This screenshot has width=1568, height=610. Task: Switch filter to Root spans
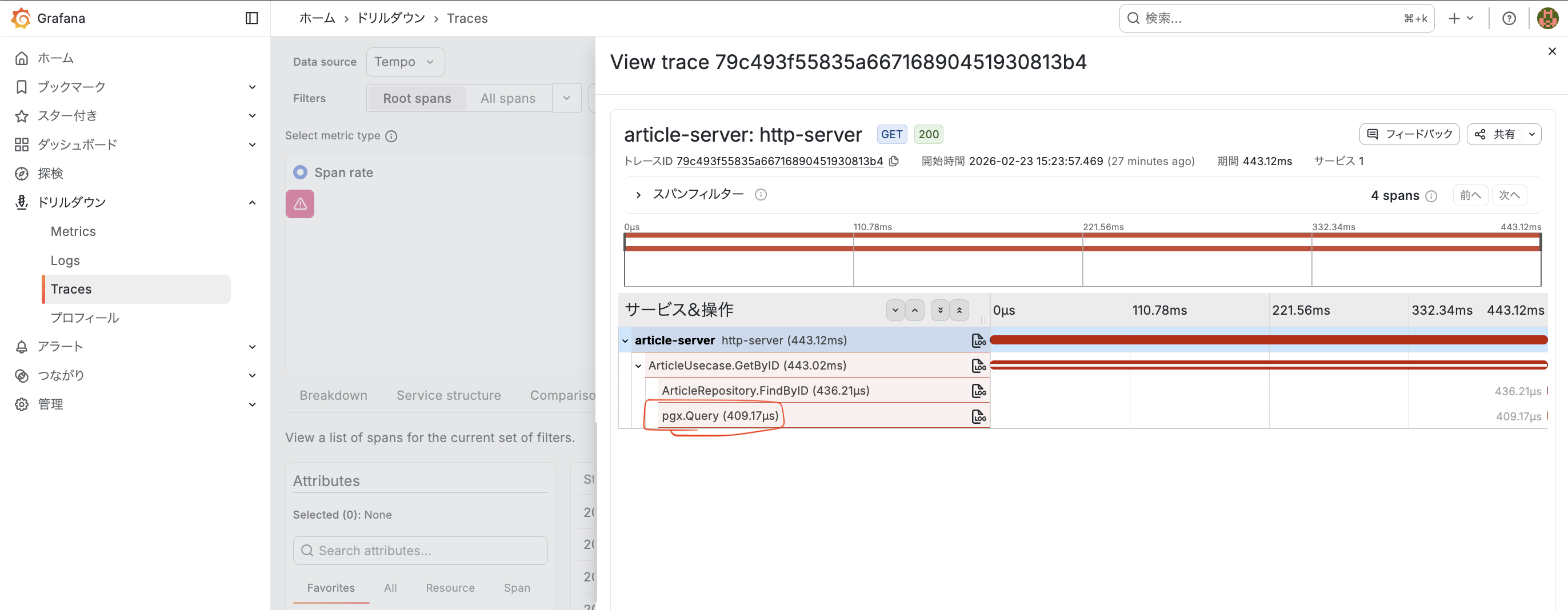[417, 98]
